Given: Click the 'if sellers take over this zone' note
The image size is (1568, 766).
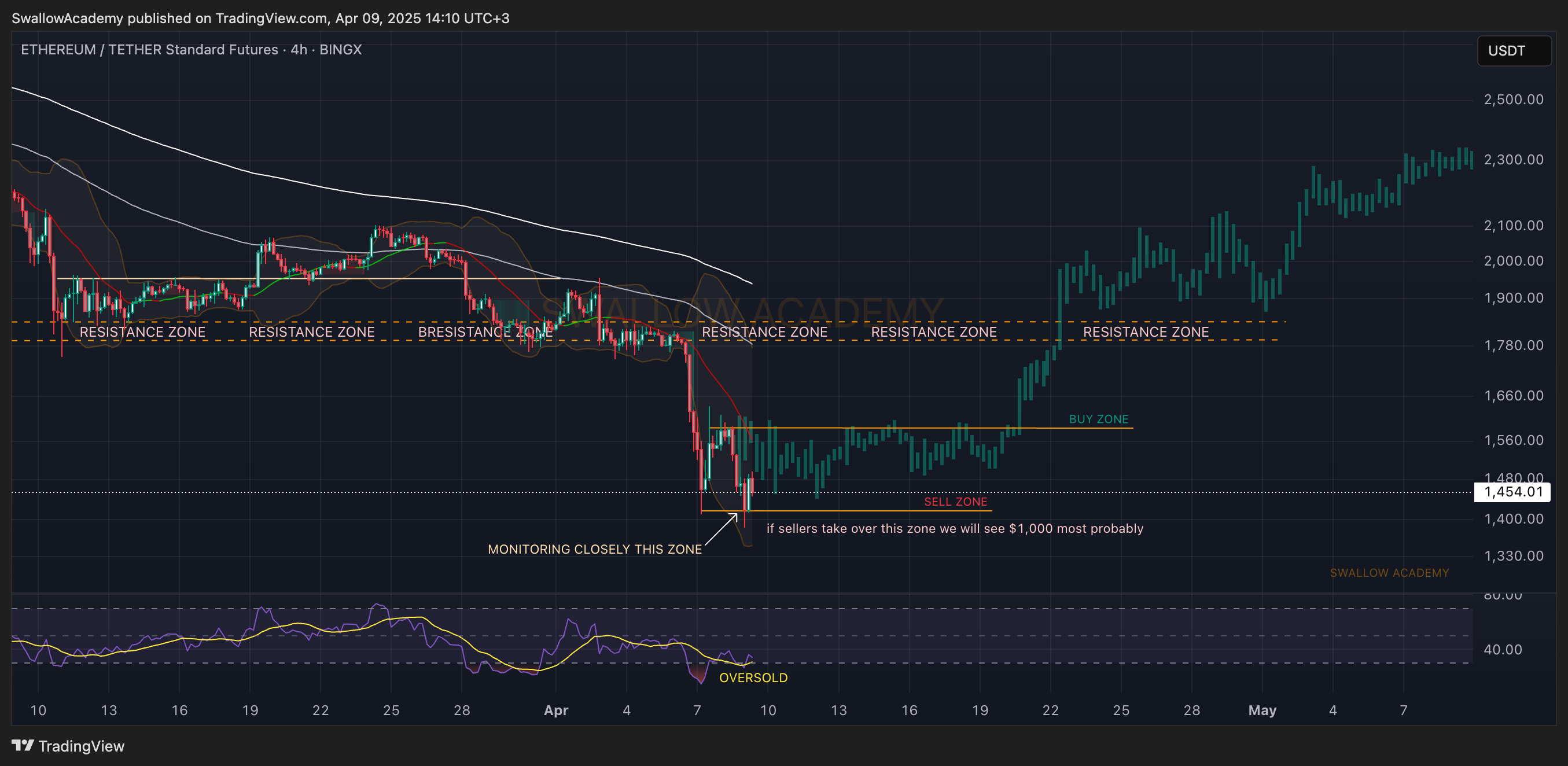Looking at the screenshot, I should pyautogui.click(x=955, y=528).
